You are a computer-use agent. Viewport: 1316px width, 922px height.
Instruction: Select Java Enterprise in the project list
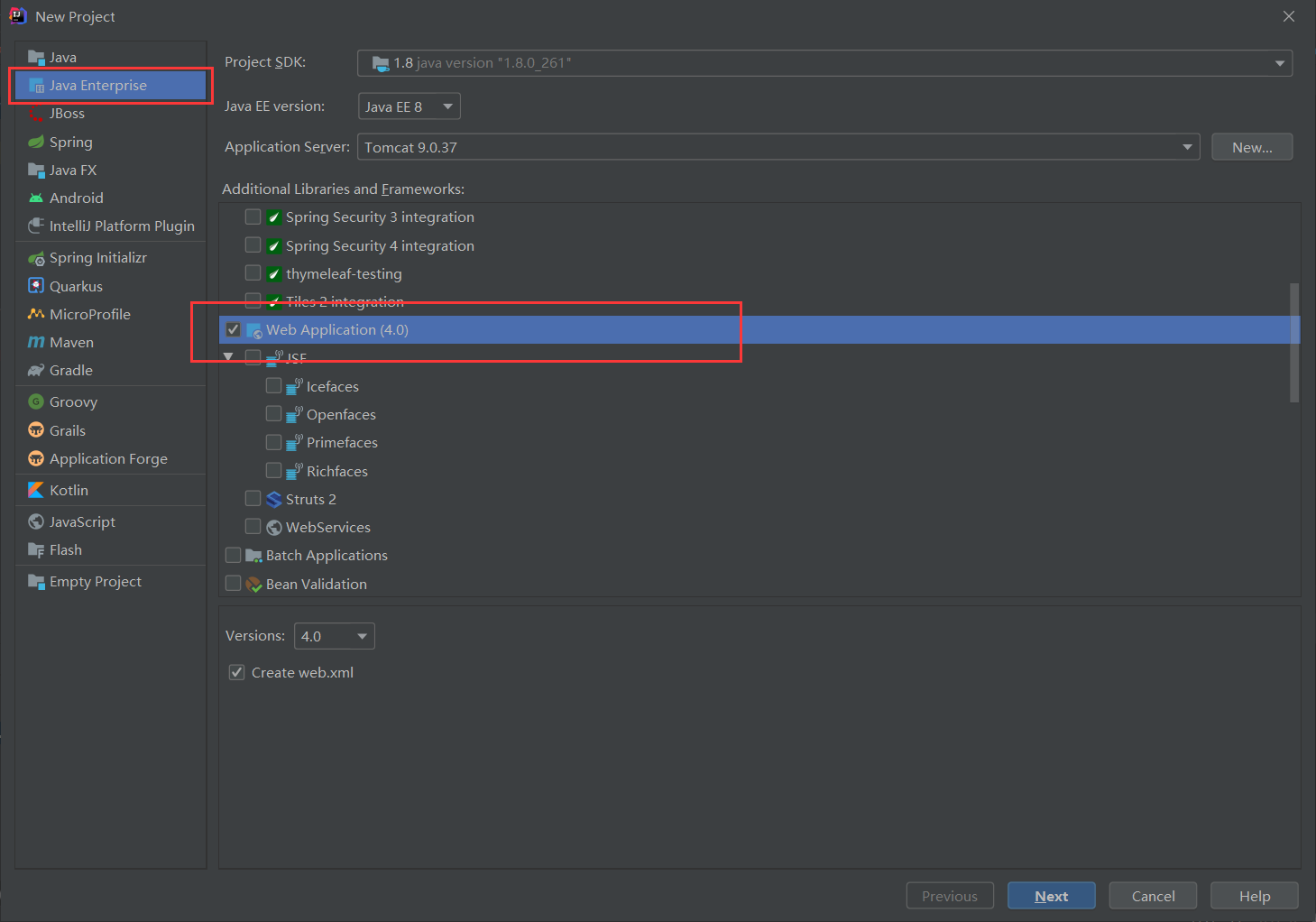tap(110, 86)
